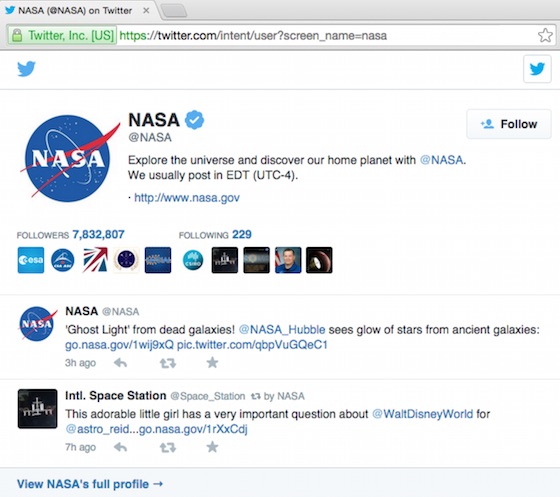Click the Intl. Space Station tweet avatar
Screen dimensions: 560x497
pos(38,408)
